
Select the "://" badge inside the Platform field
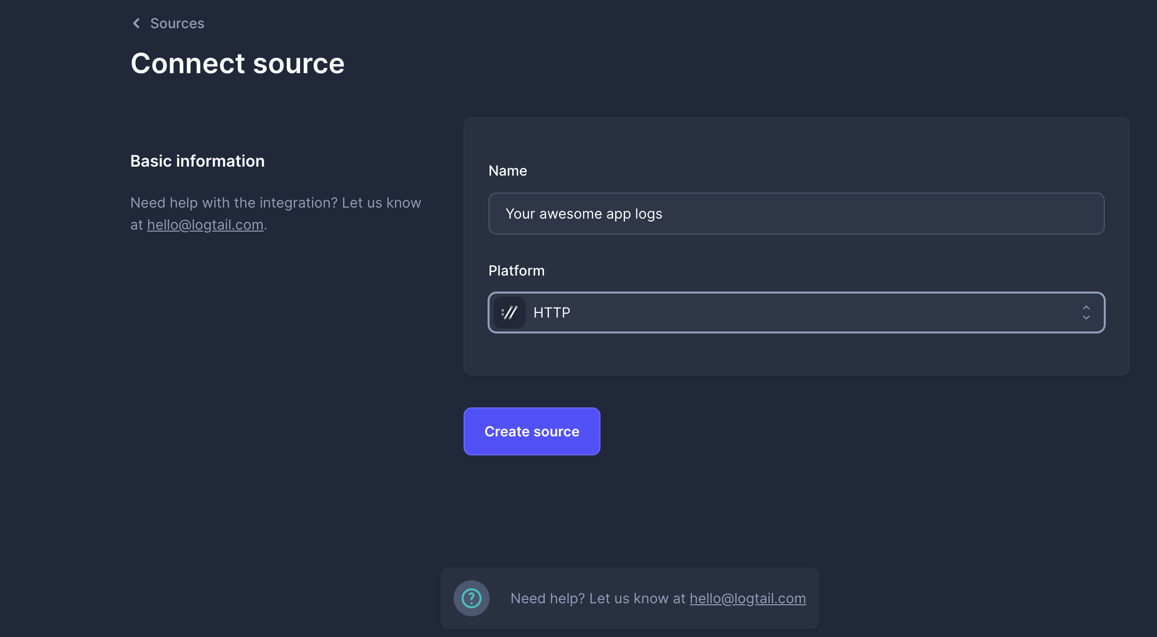(x=509, y=312)
